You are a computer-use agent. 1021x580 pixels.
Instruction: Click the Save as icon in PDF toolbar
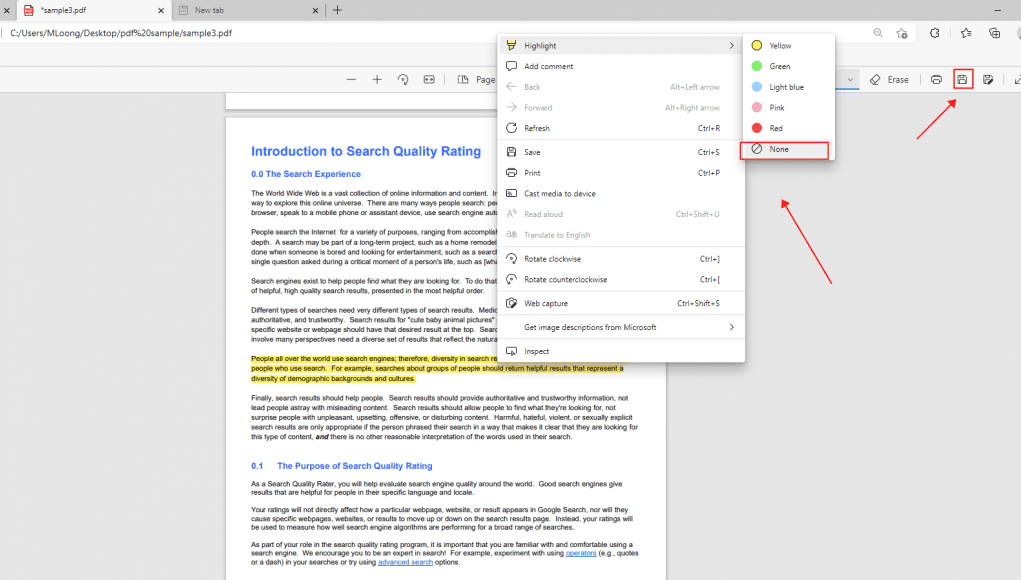tap(988, 79)
